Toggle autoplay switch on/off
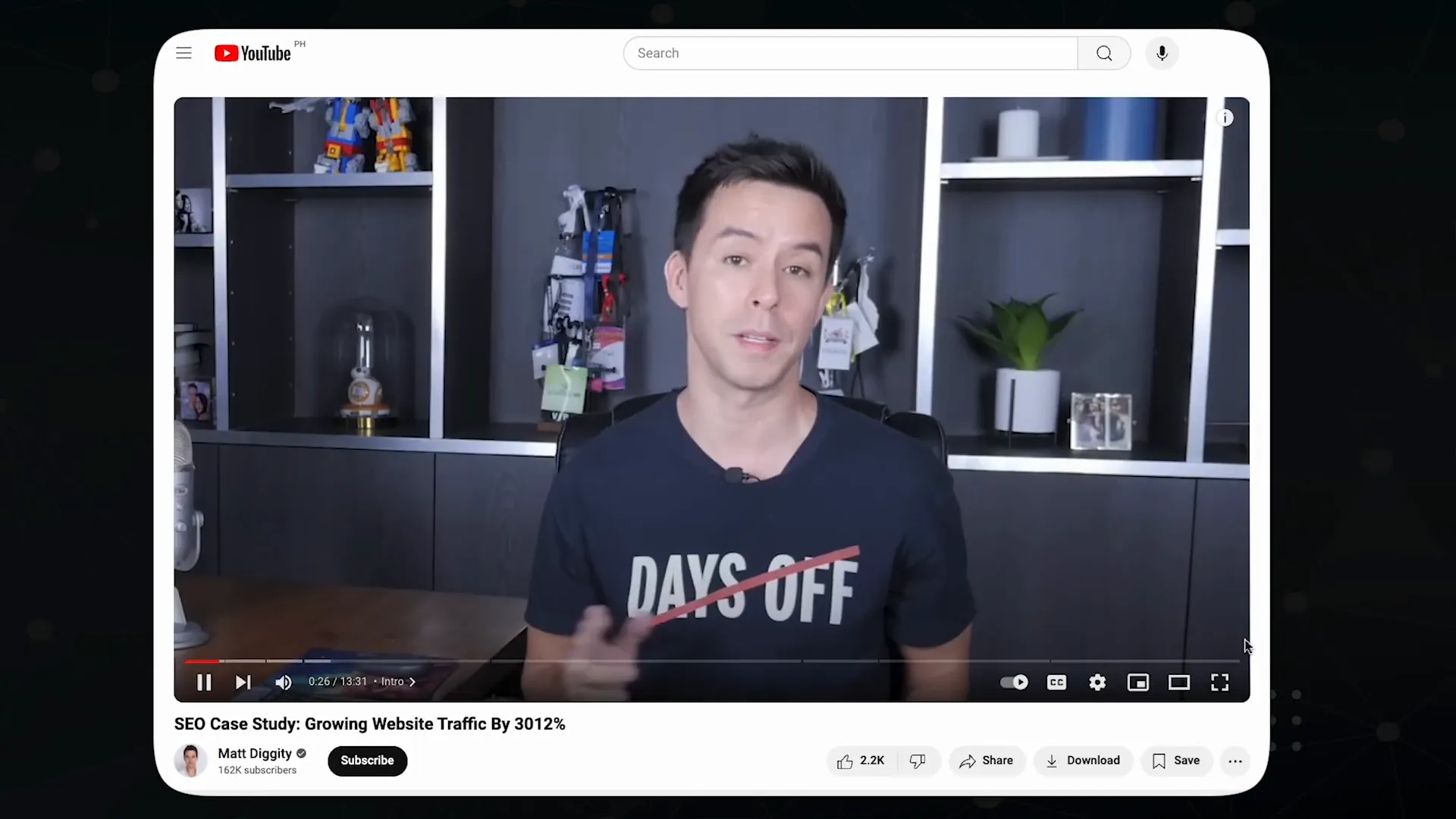The height and width of the screenshot is (819, 1456). tap(1013, 682)
